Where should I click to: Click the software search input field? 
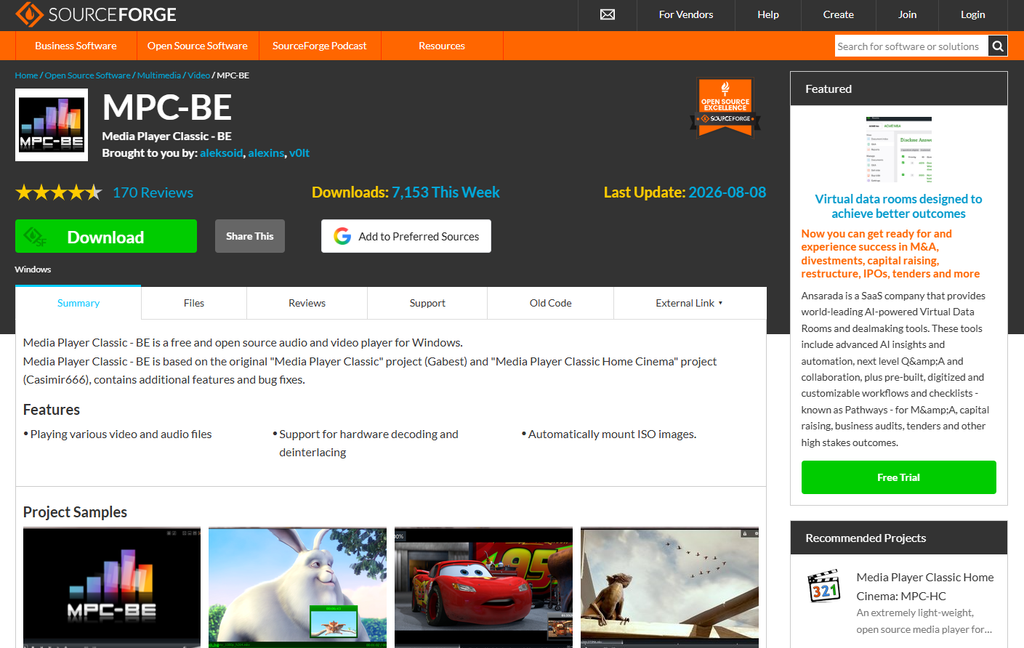coord(911,46)
